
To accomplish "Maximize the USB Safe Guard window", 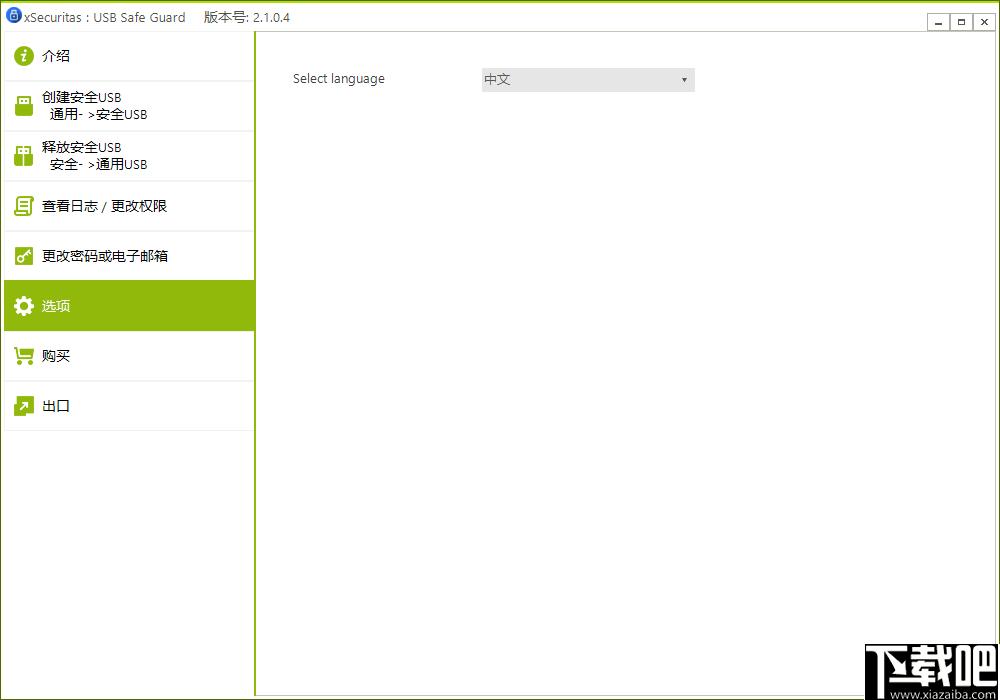I will pyautogui.click(x=961, y=22).
